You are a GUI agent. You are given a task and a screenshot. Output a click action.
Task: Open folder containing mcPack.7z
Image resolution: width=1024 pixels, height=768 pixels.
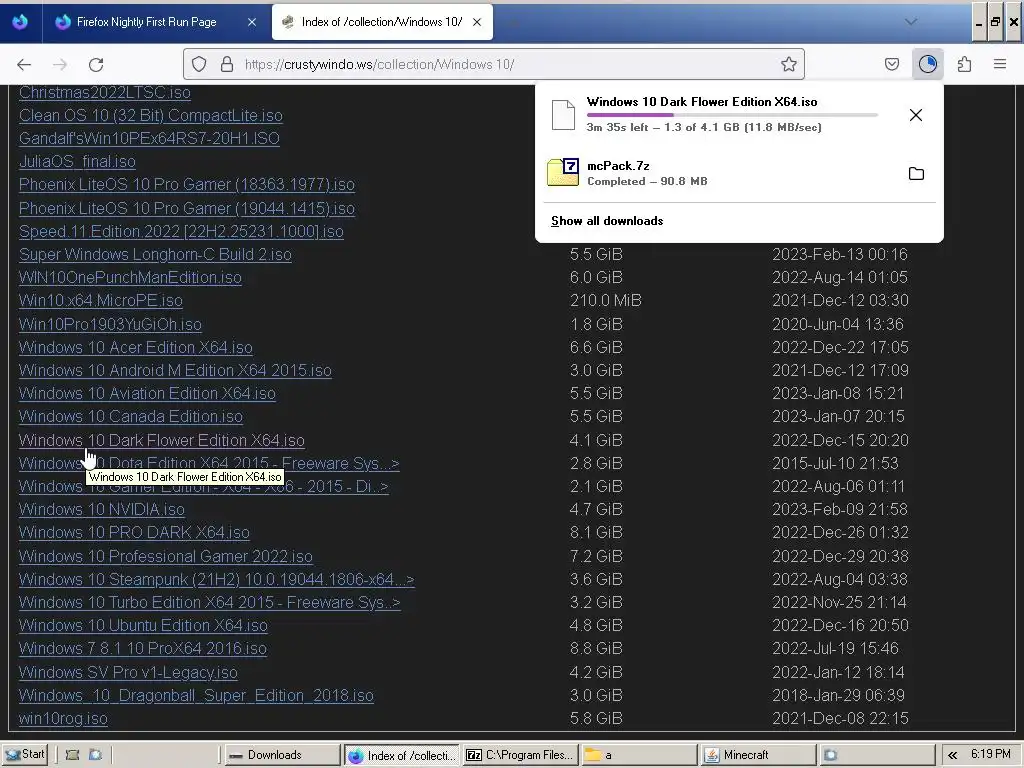916,173
